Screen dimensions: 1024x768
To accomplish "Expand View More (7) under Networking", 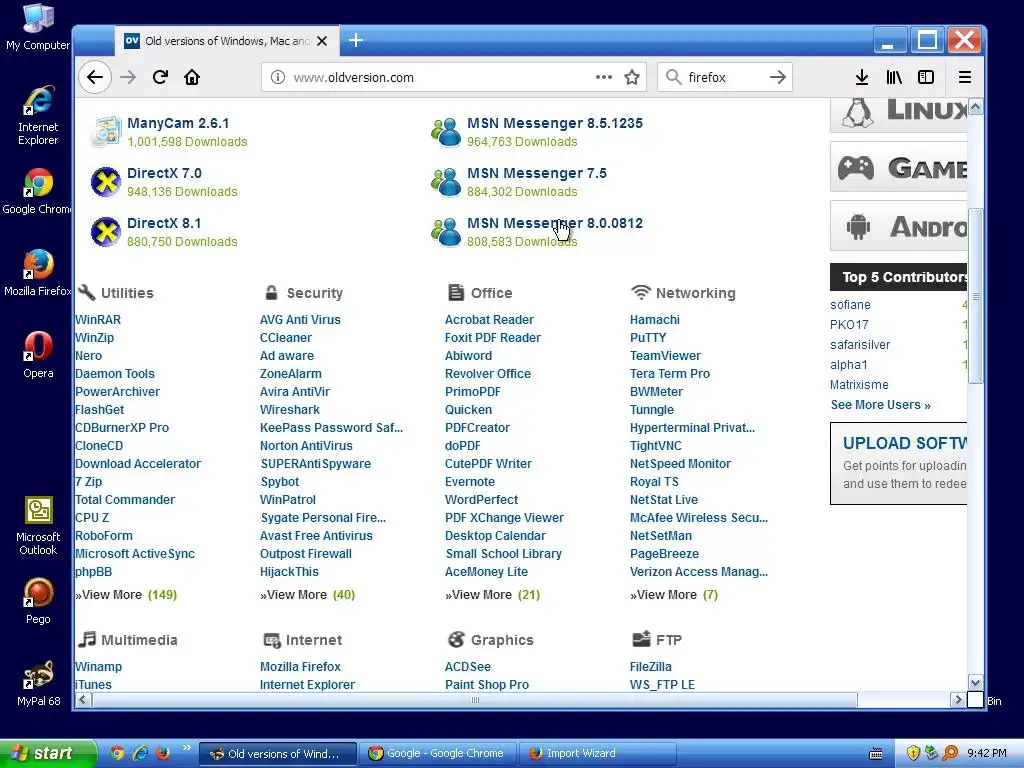I will pos(674,594).
